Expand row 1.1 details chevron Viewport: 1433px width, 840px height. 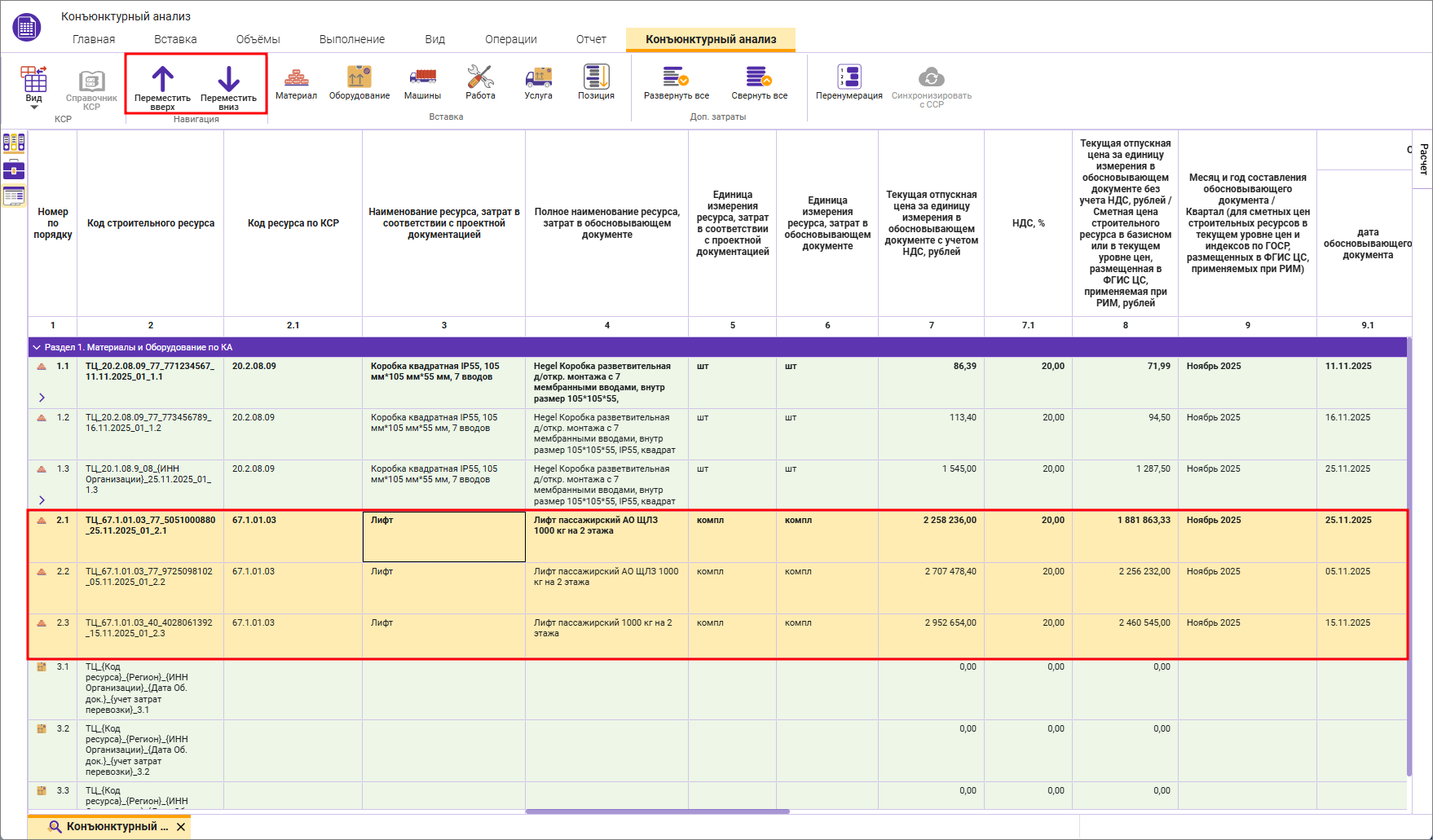click(x=42, y=398)
